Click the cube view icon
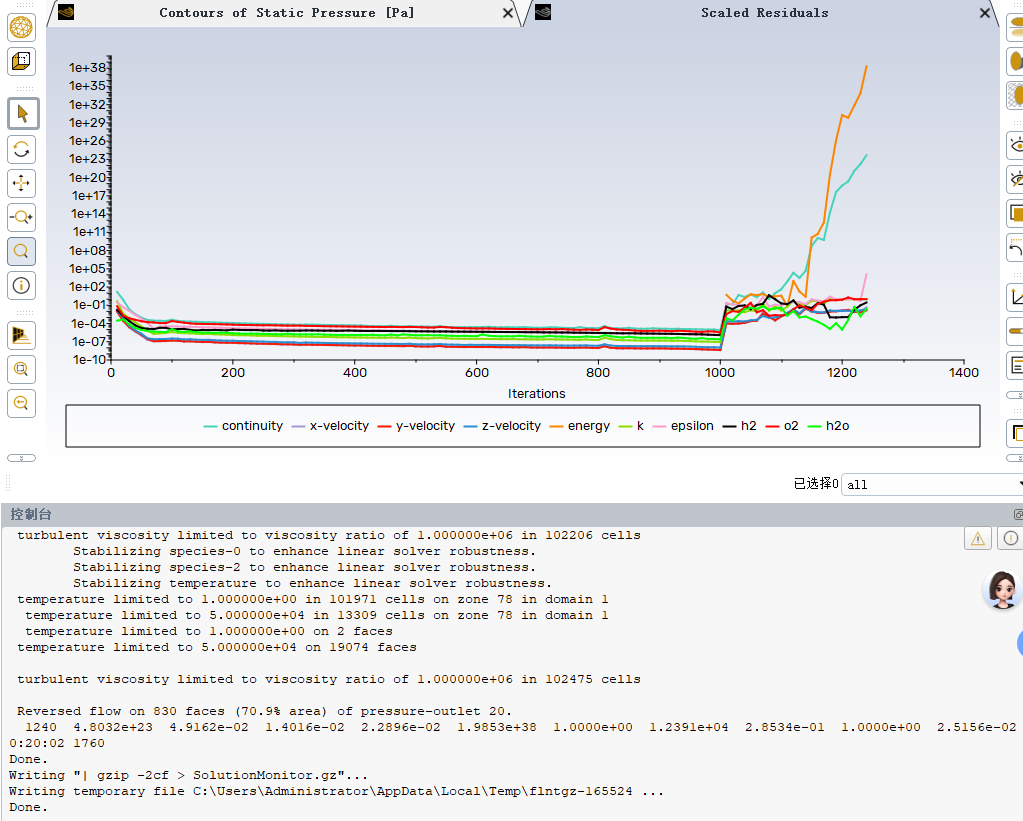This screenshot has height=821, width=1023. (x=21, y=62)
